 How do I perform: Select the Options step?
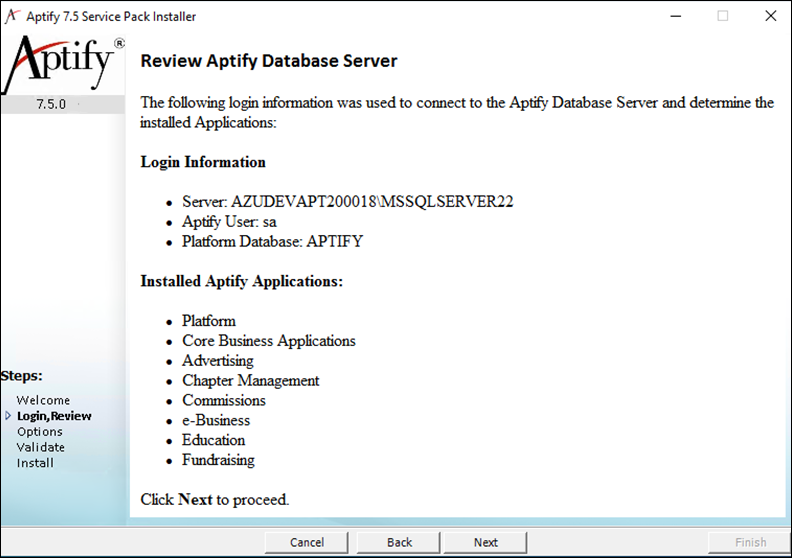coord(40,432)
